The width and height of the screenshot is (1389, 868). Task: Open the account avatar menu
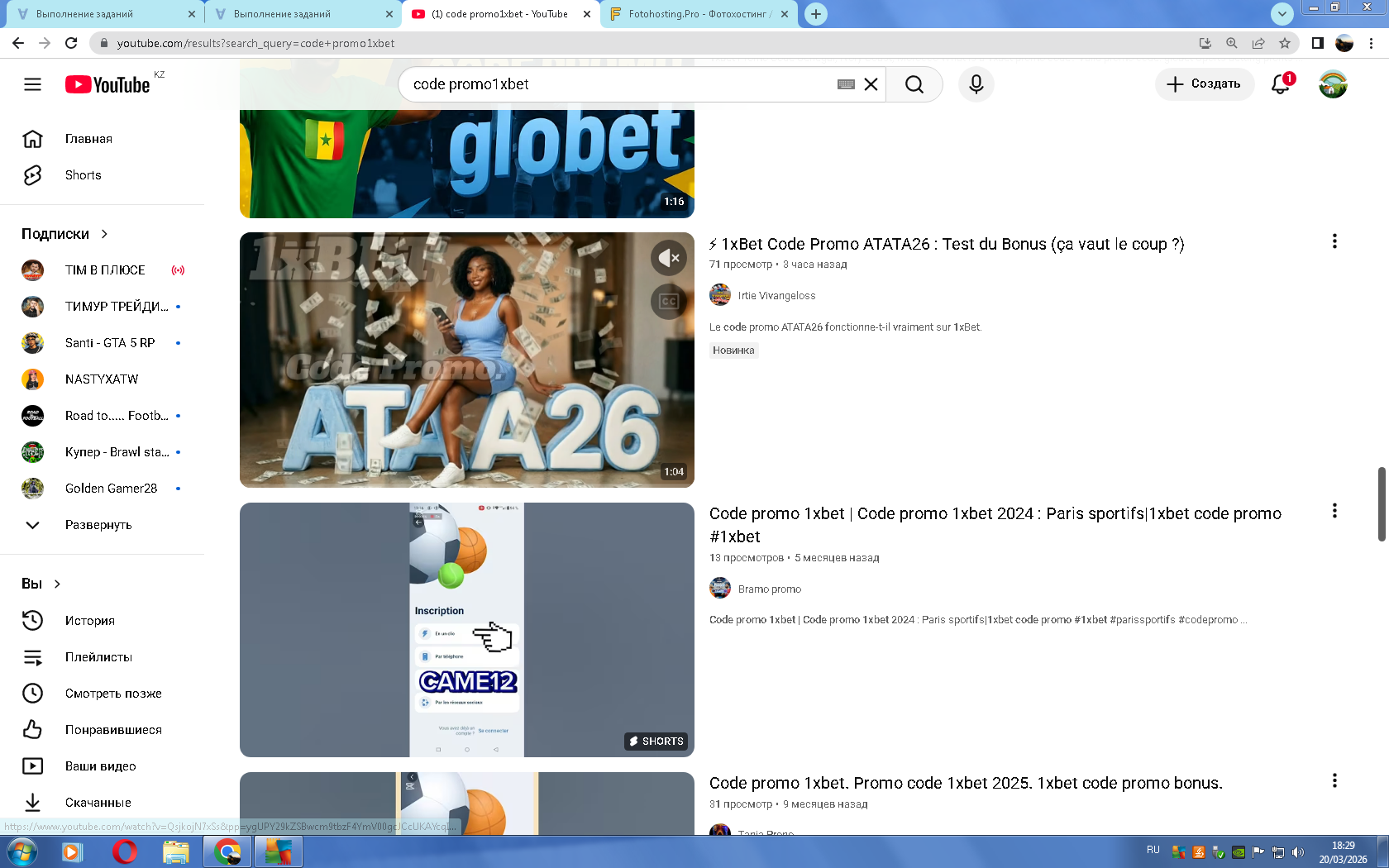click(1333, 84)
